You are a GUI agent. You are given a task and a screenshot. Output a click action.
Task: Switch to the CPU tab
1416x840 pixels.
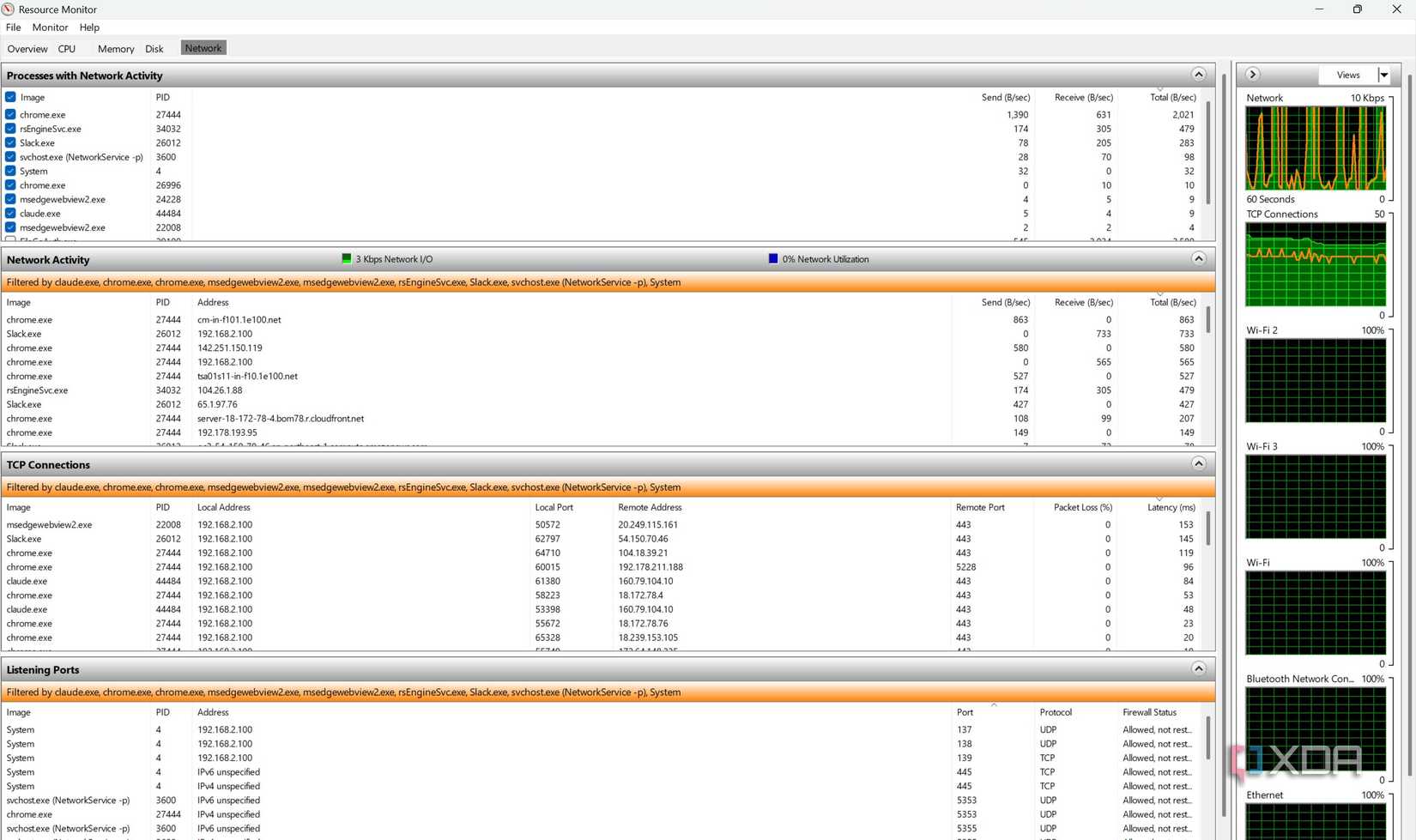click(x=67, y=49)
